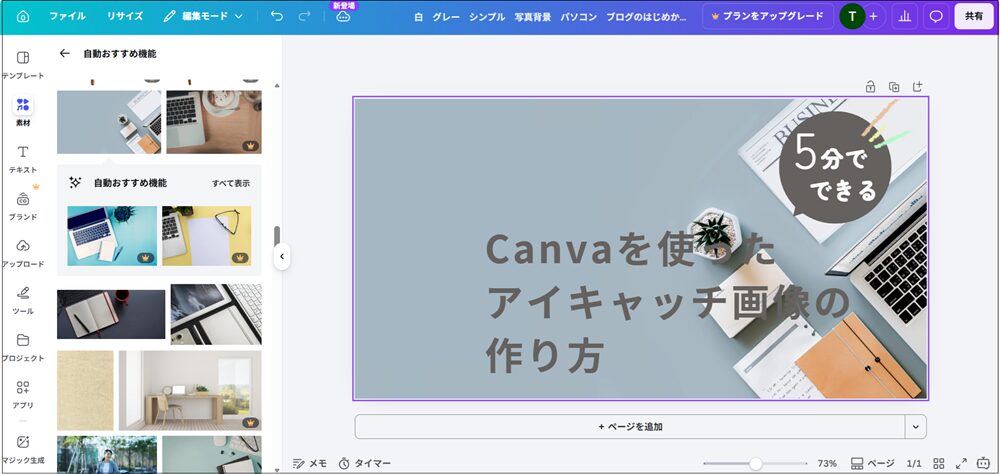Open the comments speech bubble icon
Screen dimensions: 1000x474
pyautogui.click(x=936, y=17)
